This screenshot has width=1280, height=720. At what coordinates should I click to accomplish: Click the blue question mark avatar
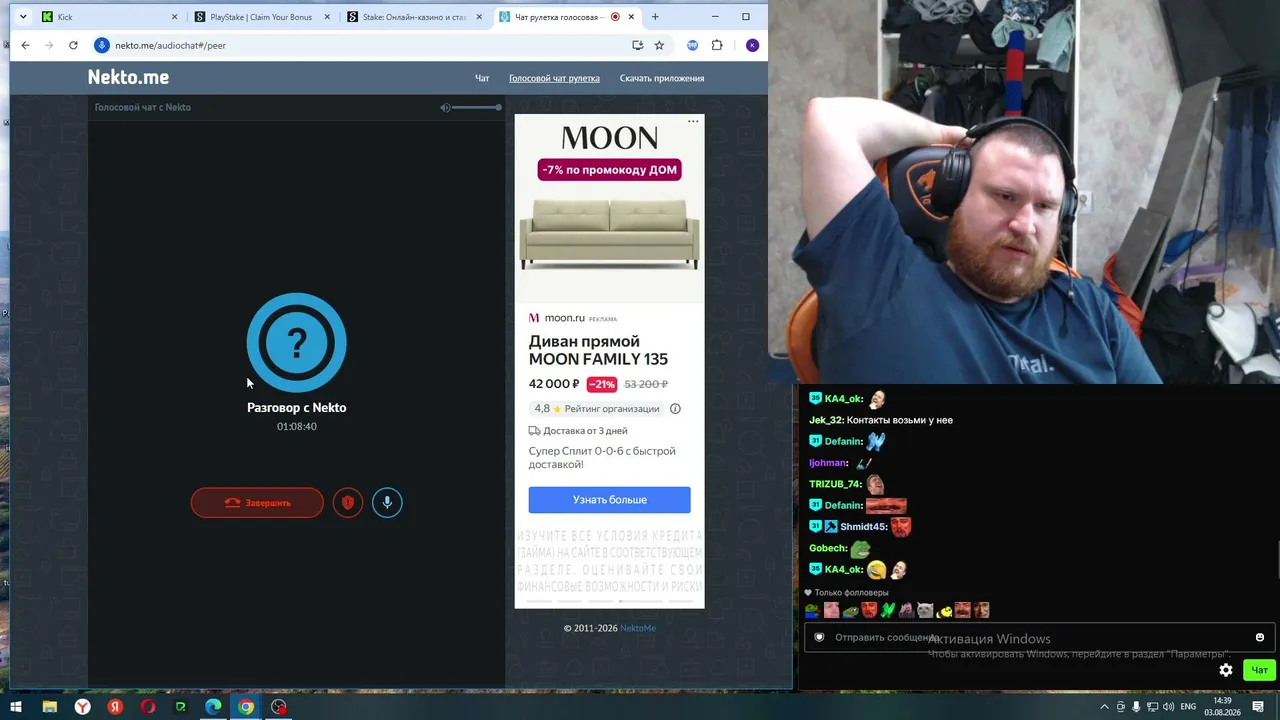coord(297,343)
